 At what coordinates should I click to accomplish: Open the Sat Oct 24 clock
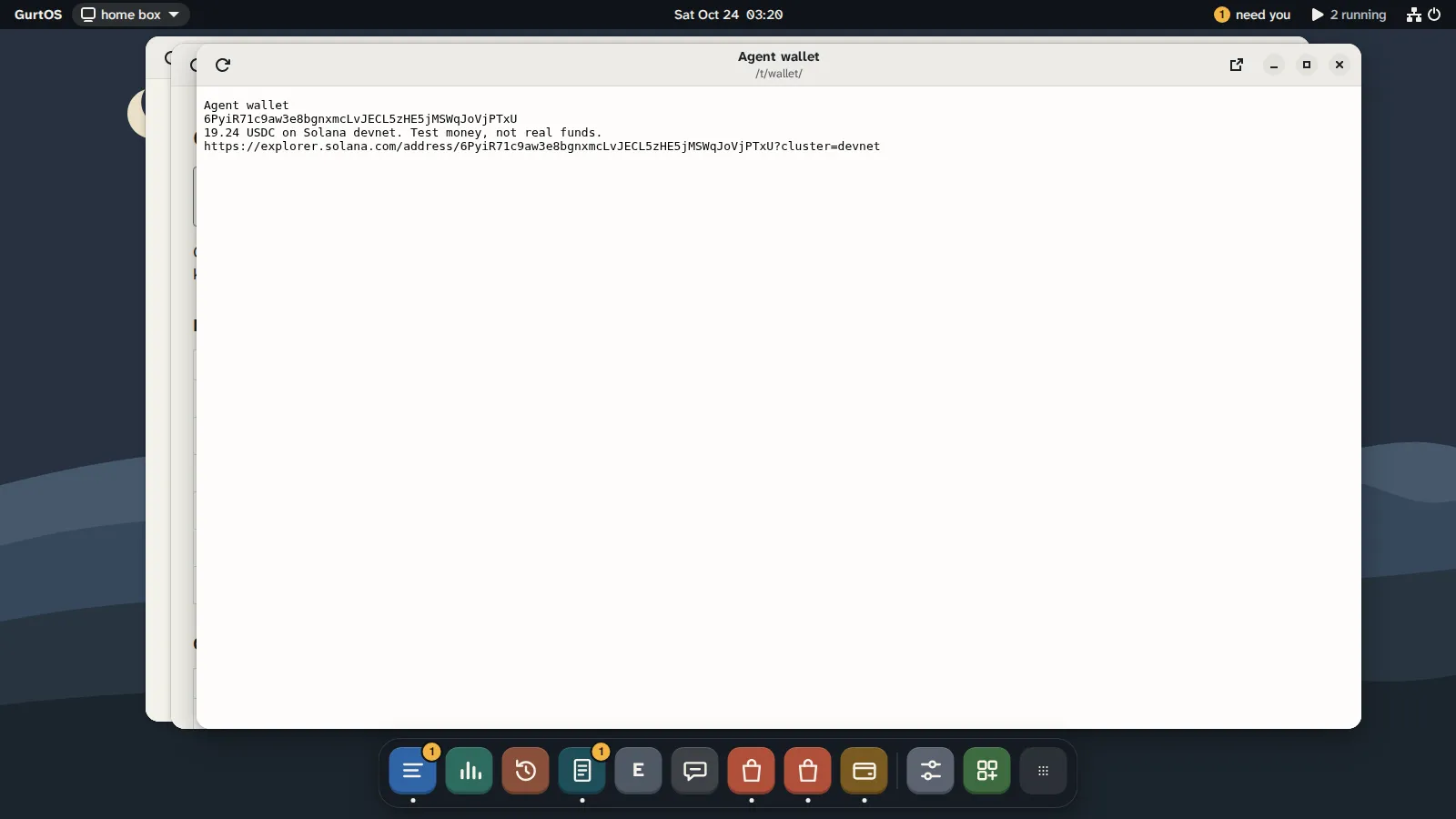728,15
